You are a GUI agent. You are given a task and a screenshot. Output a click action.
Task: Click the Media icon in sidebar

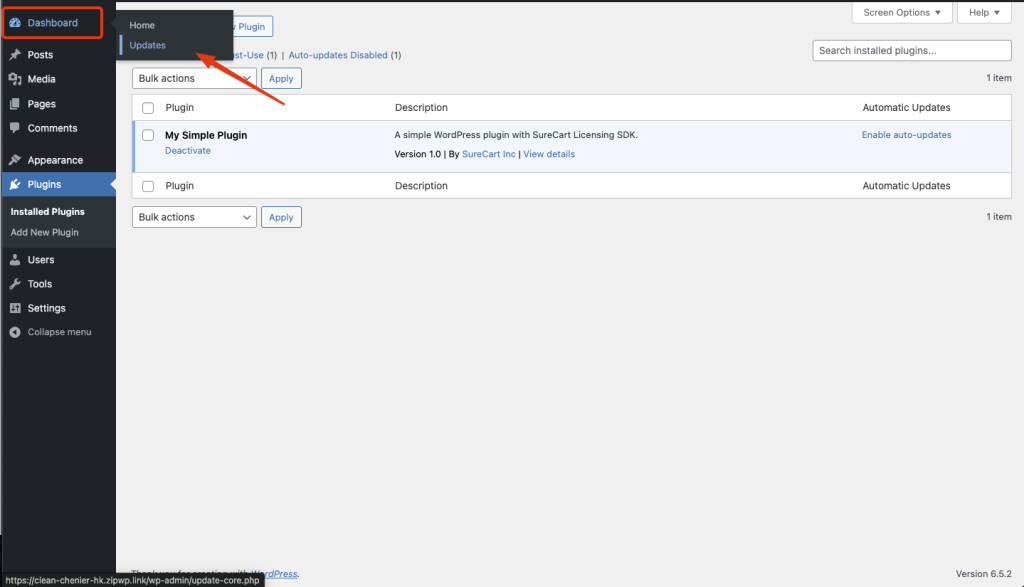15,79
